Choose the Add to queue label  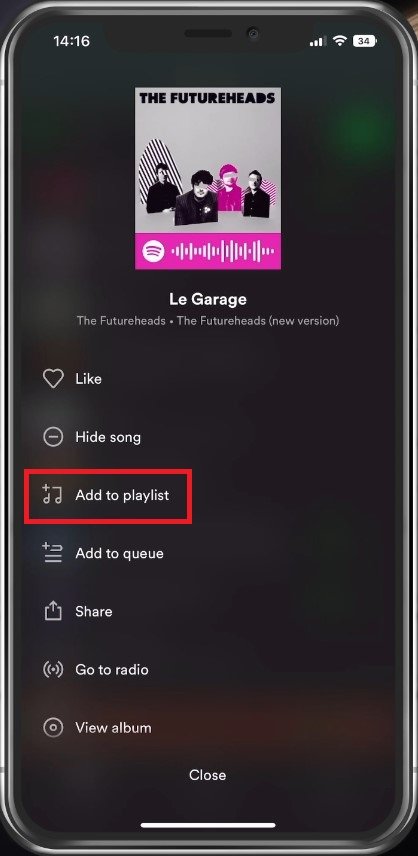click(x=120, y=554)
